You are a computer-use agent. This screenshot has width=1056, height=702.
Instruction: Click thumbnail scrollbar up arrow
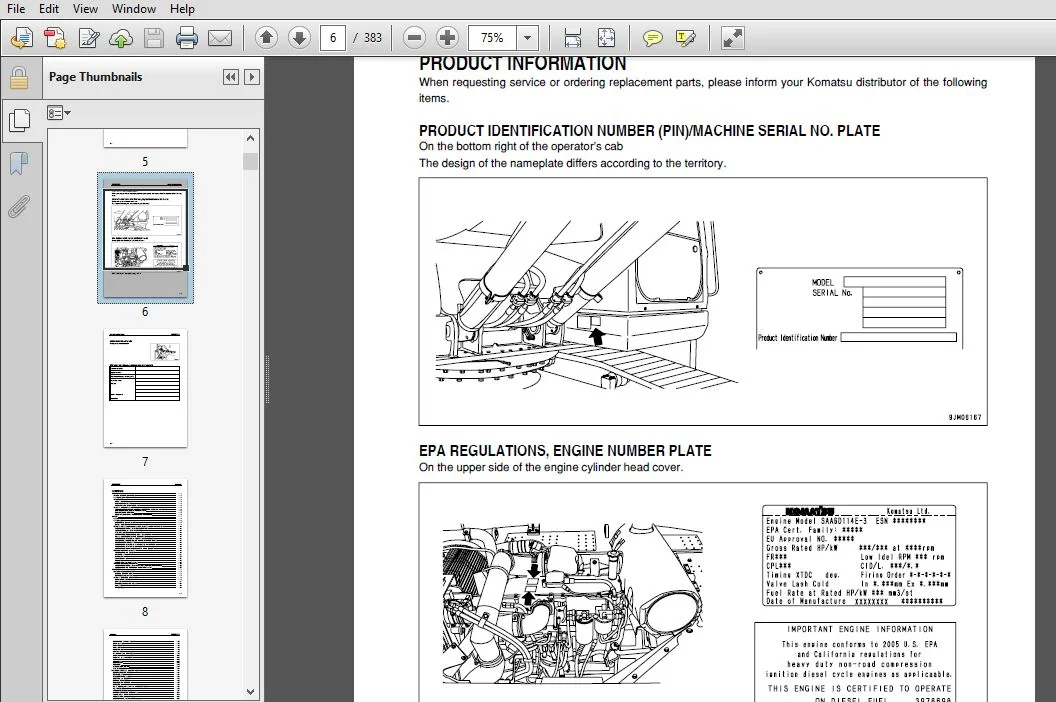coord(251,138)
